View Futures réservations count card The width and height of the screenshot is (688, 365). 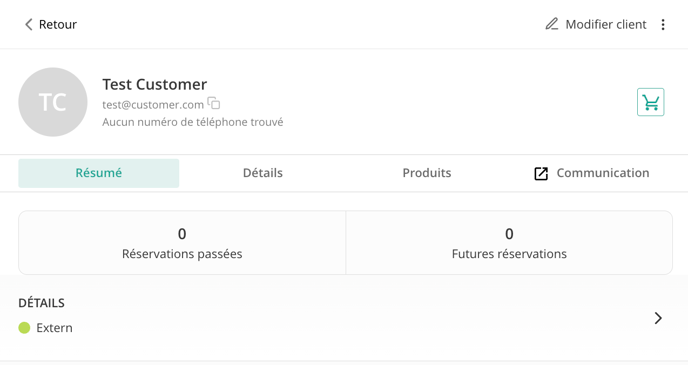click(509, 243)
